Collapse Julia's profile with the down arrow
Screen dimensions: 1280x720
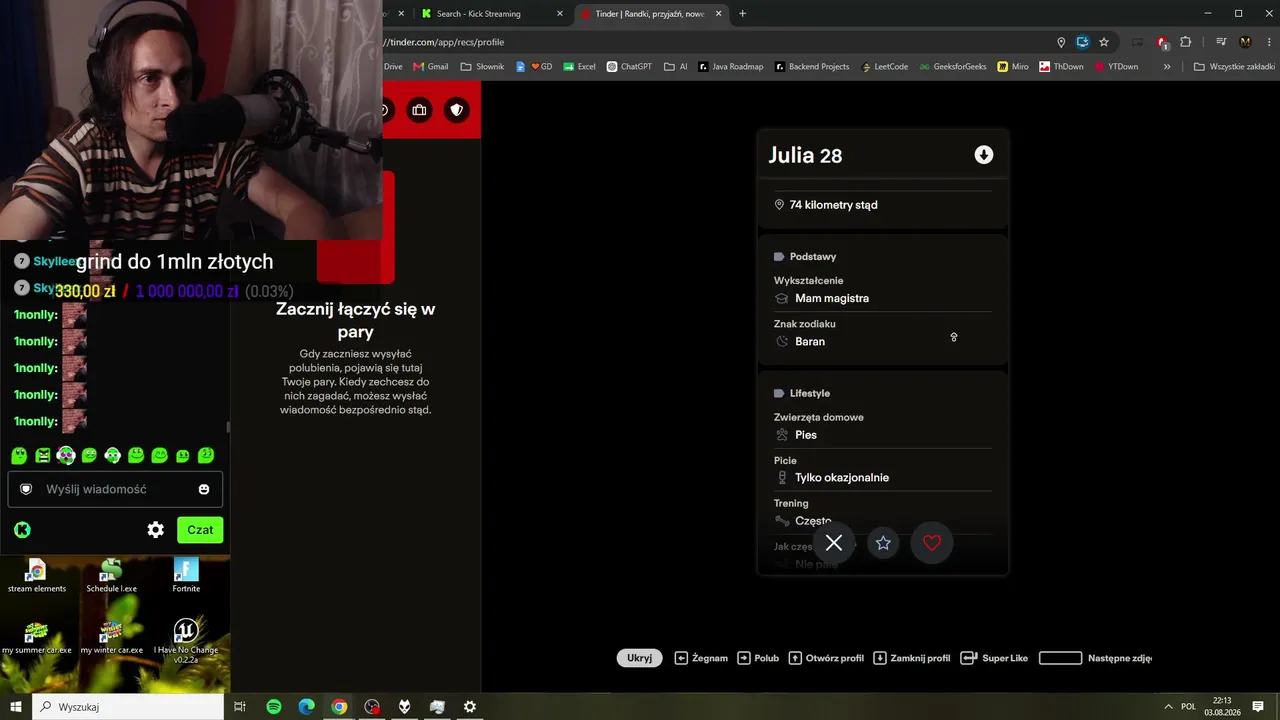pos(984,155)
